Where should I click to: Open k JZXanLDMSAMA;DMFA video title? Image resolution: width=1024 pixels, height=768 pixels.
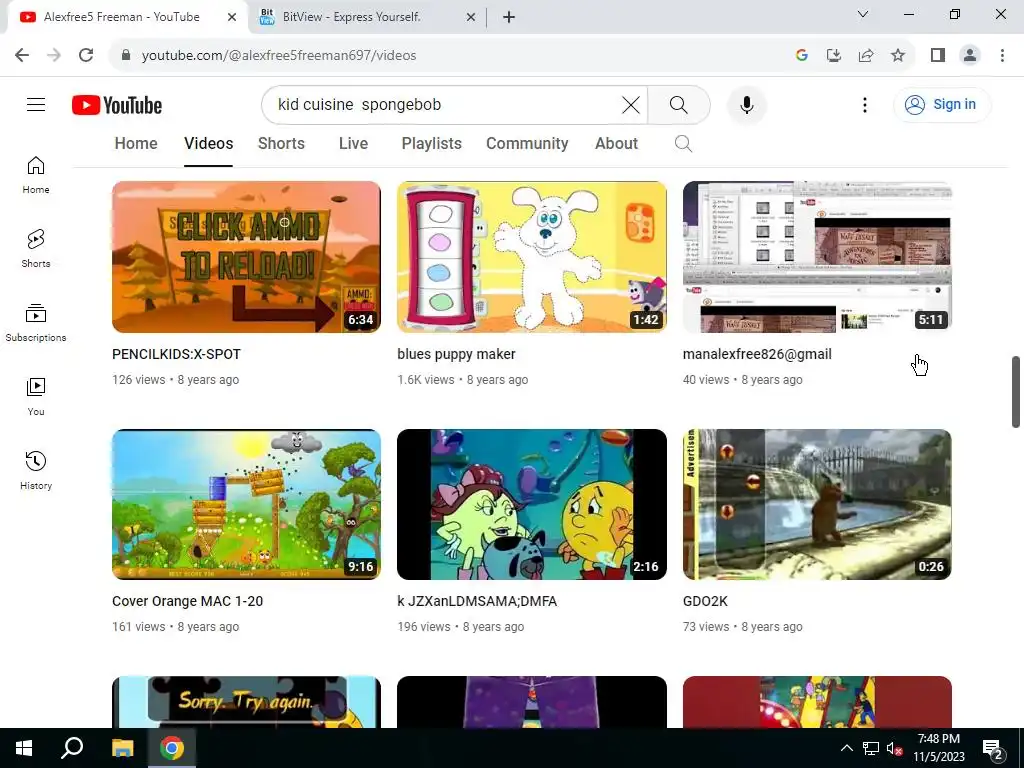477,601
